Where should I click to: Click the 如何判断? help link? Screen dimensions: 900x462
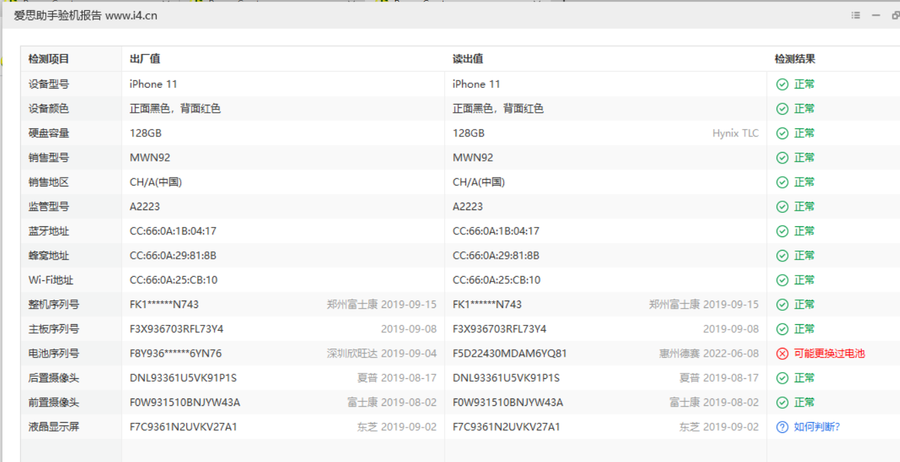[x=817, y=427]
